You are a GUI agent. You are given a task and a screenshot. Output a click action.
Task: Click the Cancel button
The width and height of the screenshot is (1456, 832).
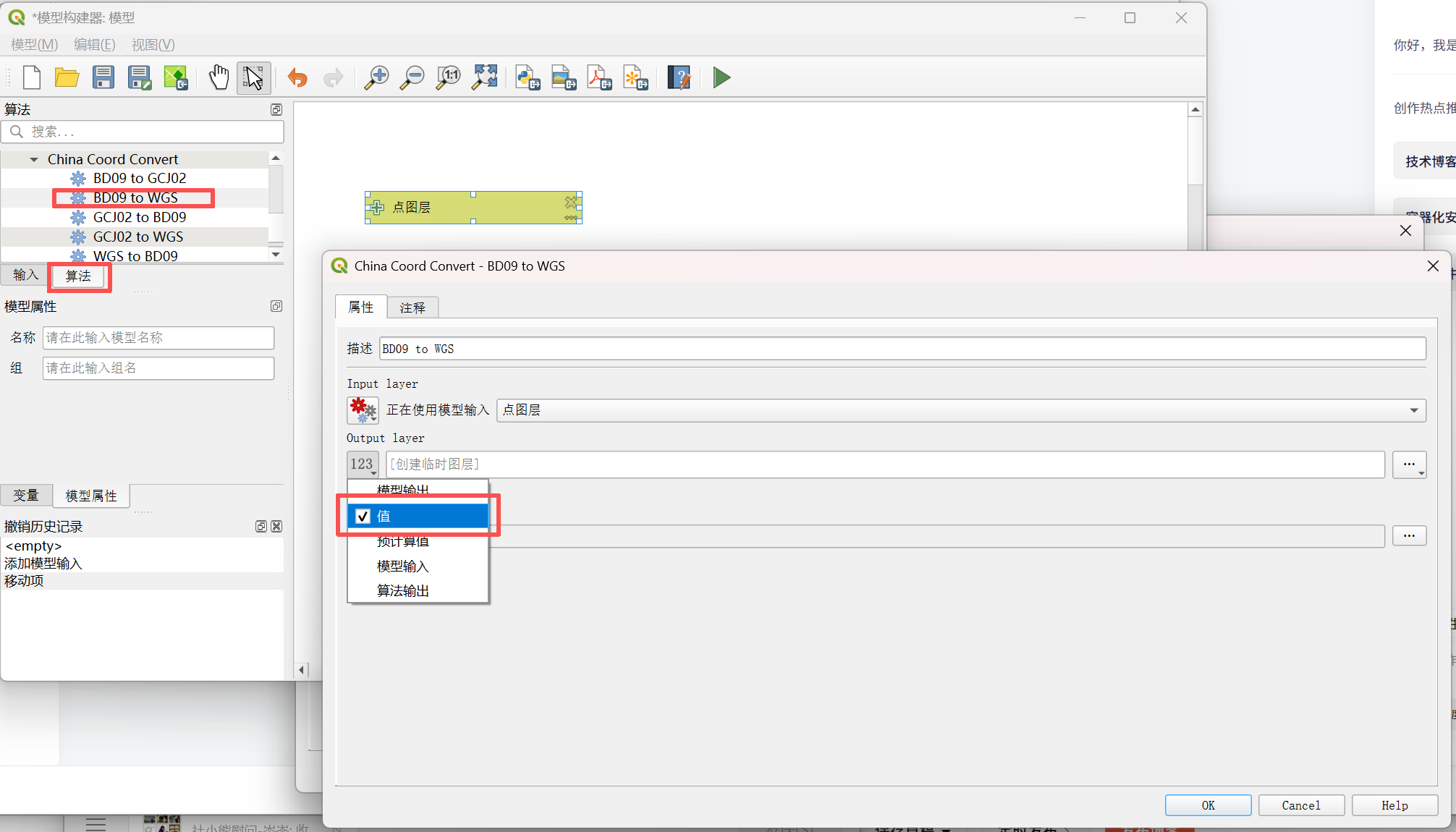pos(1300,805)
